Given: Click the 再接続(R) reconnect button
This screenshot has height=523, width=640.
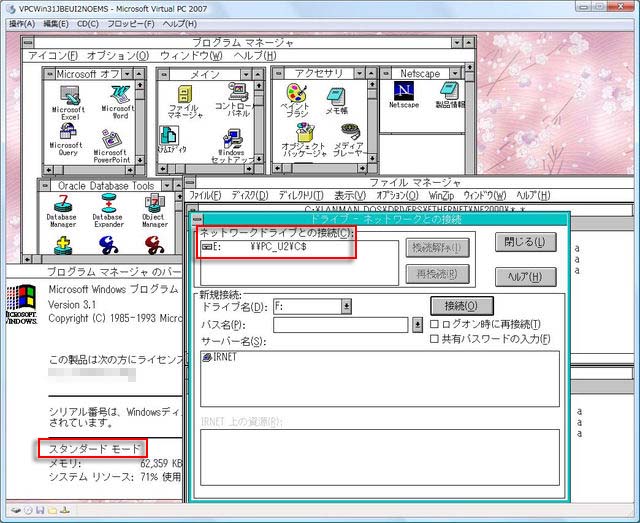Looking at the screenshot, I should point(437,274).
